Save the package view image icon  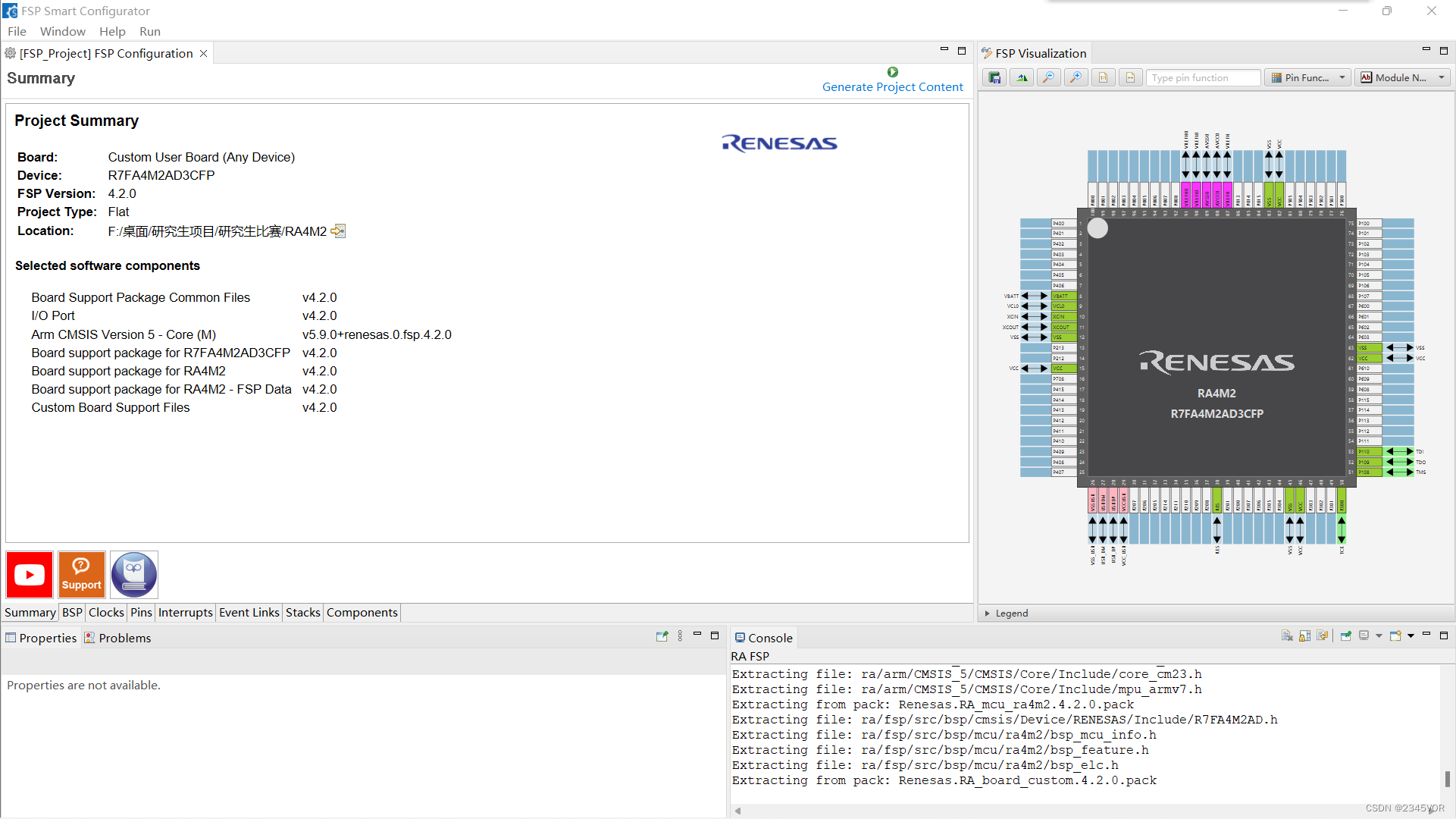(x=994, y=77)
